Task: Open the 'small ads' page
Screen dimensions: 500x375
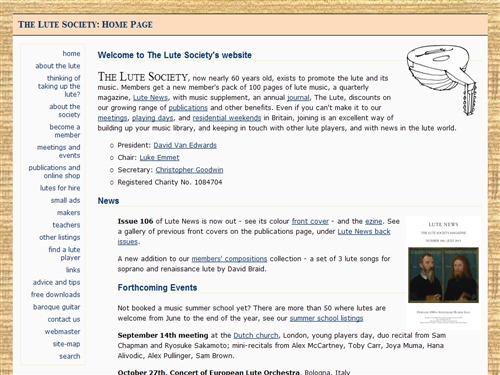Action: point(65,200)
